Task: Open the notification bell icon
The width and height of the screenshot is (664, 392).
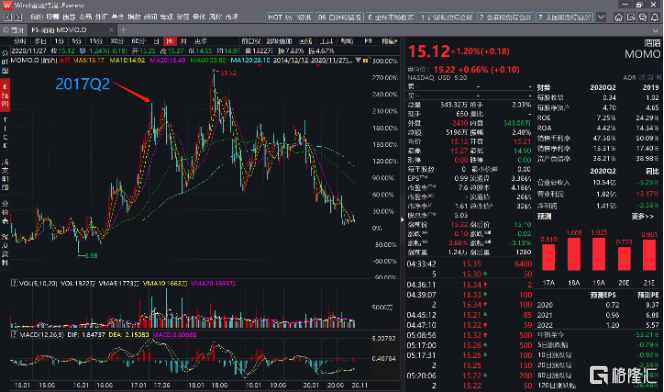Action: (x=655, y=17)
